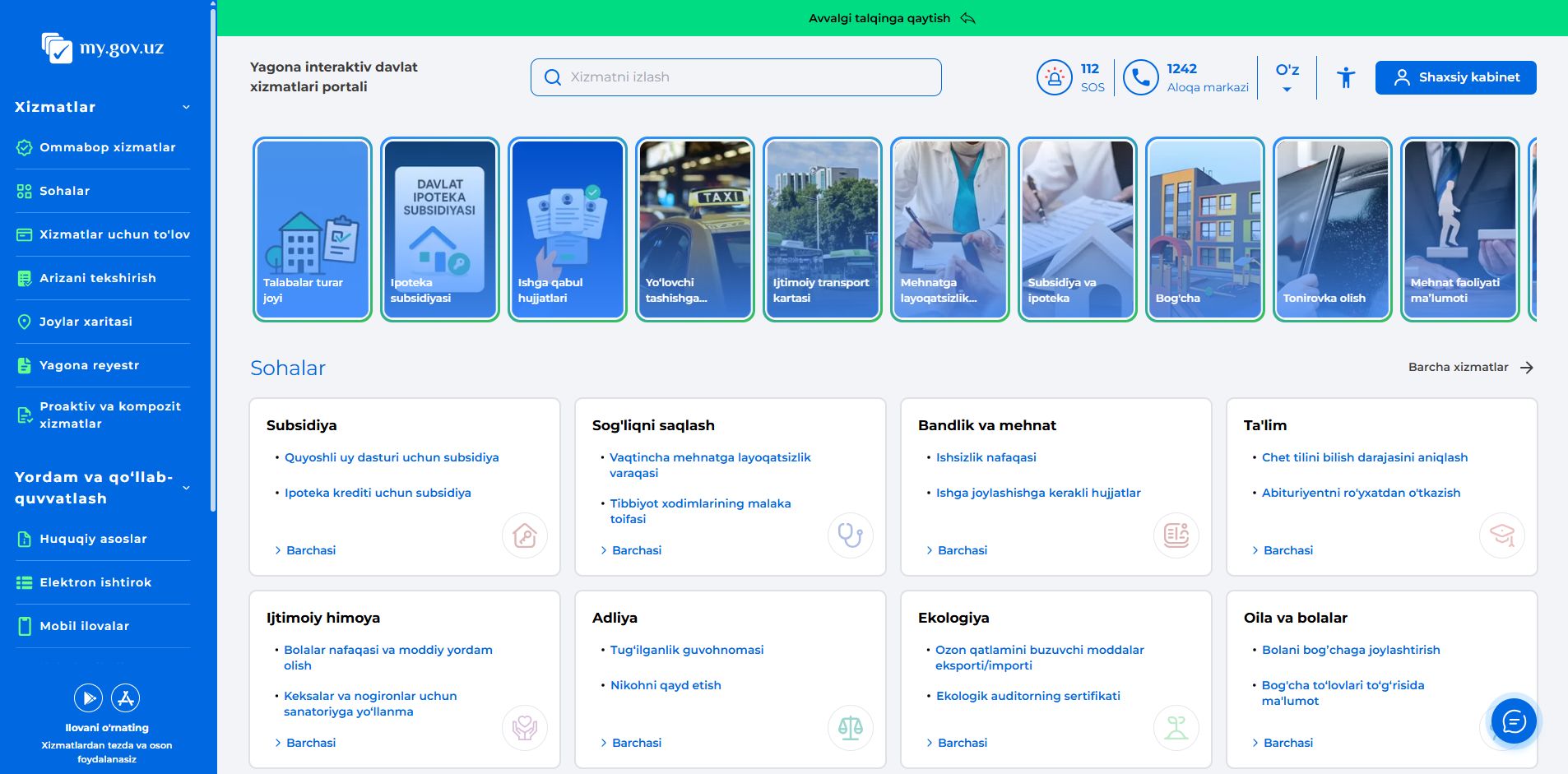The width and height of the screenshot is (1568, 774).
Task: Open the Barcha xizmatlar link
Action: point(1470,368)
